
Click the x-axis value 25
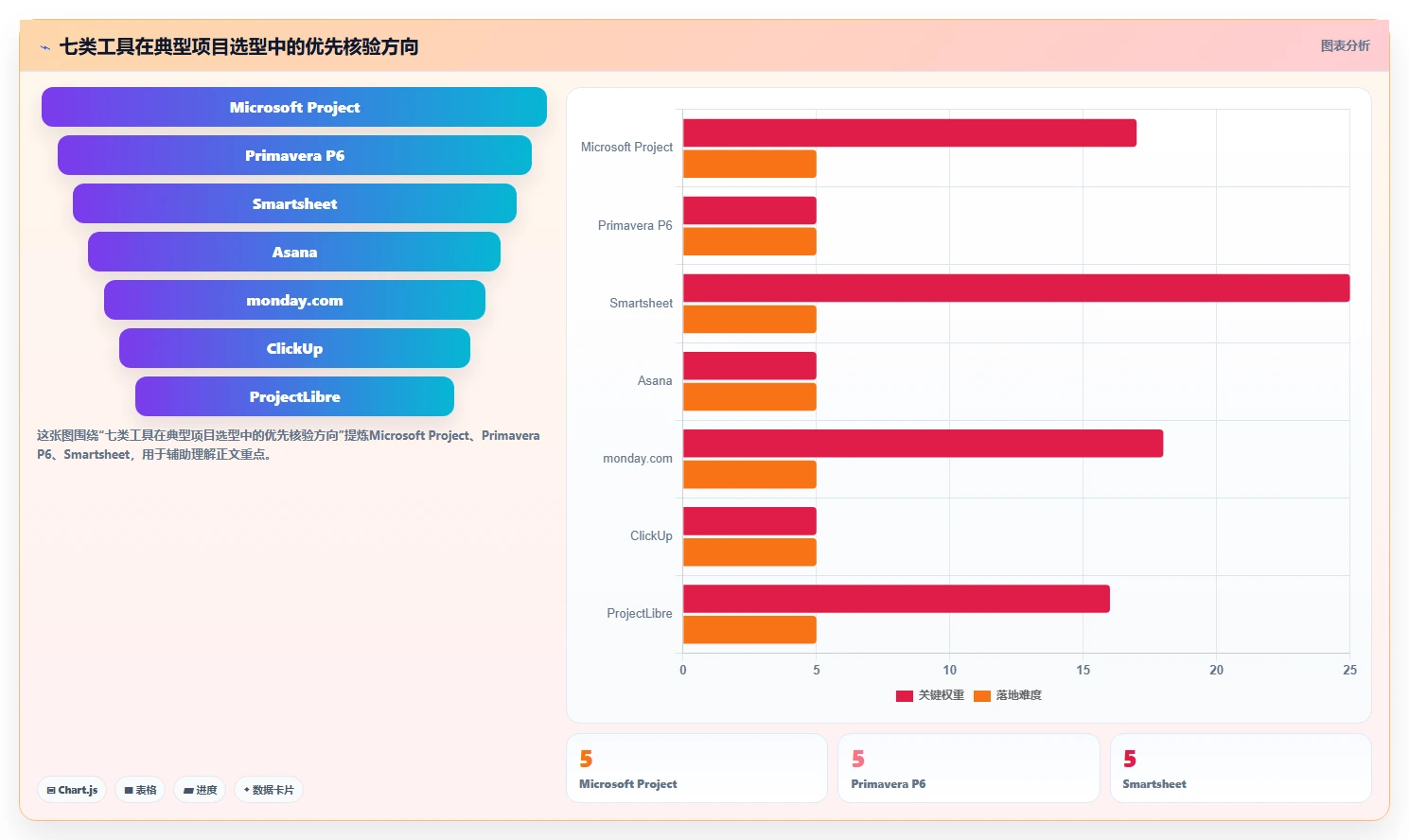[x=1349, y=670]
